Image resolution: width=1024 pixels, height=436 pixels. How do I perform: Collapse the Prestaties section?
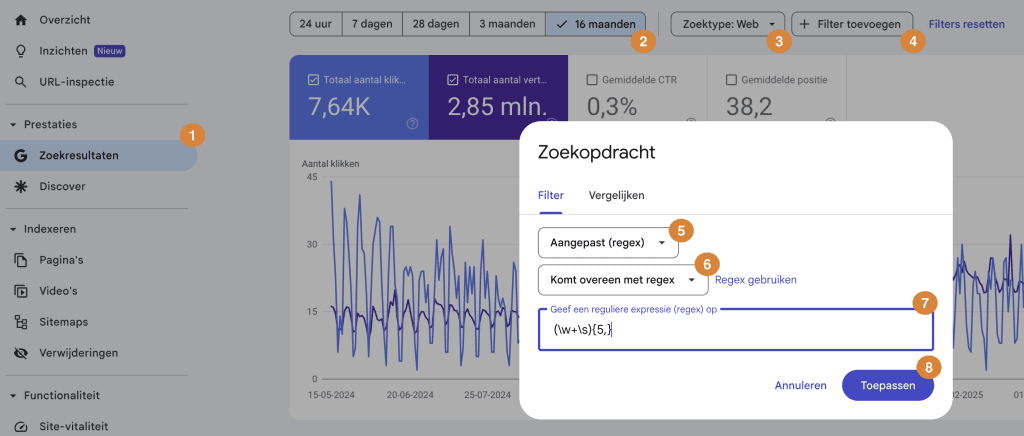click(13, 125)
